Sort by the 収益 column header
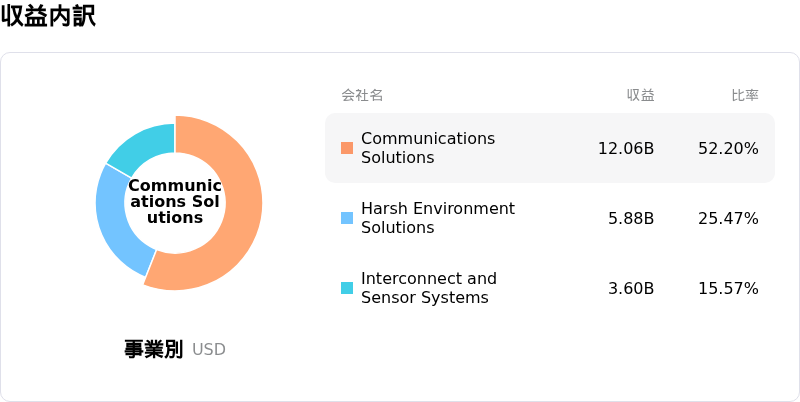 point(641,95)
